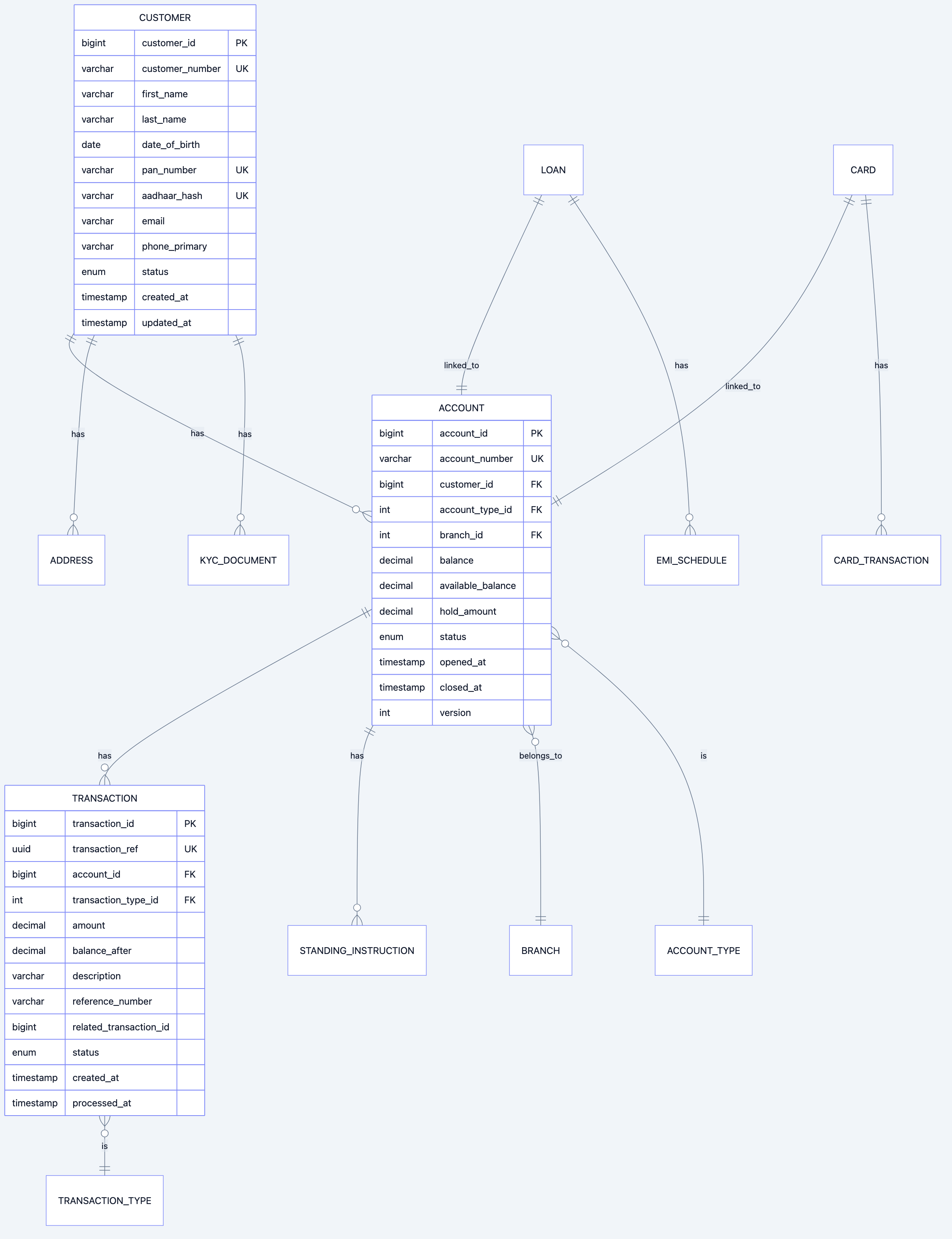This screenshot has width=952, height=1239.
Task: Select the TRANSACTION table header
Action: point(105,798)
